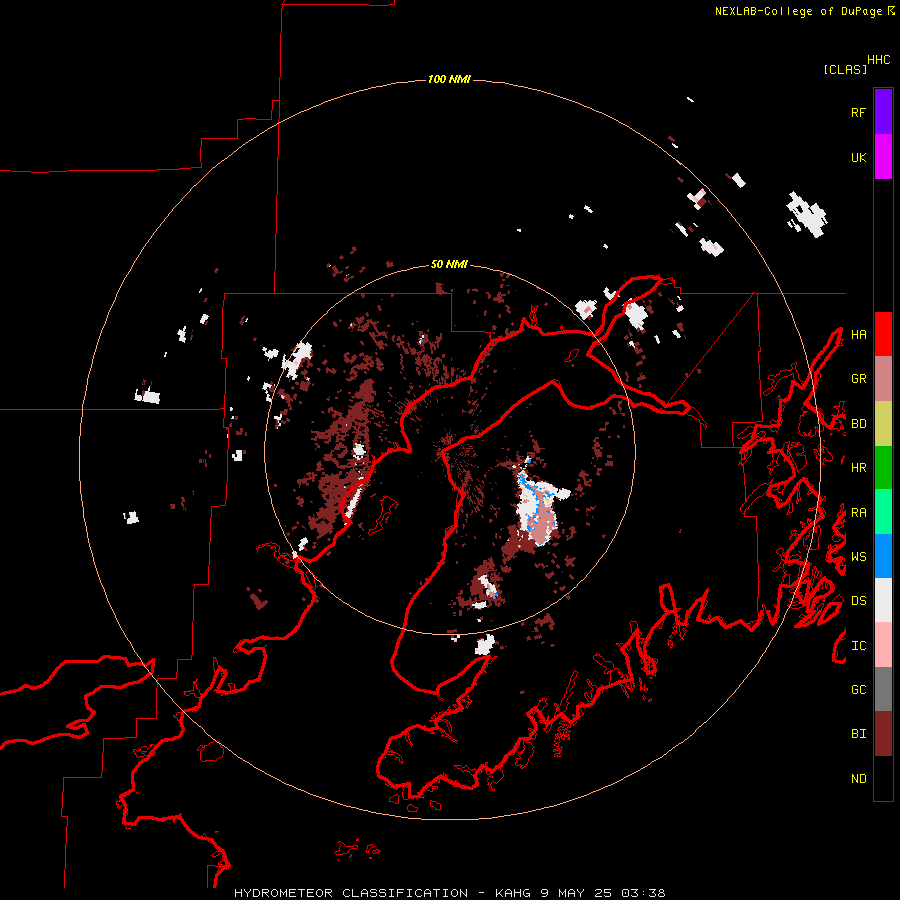Click the "50 NMI" range ring label
Viewport: 900px width, 900px height.
pyautogui.click(x=449, y=264)
